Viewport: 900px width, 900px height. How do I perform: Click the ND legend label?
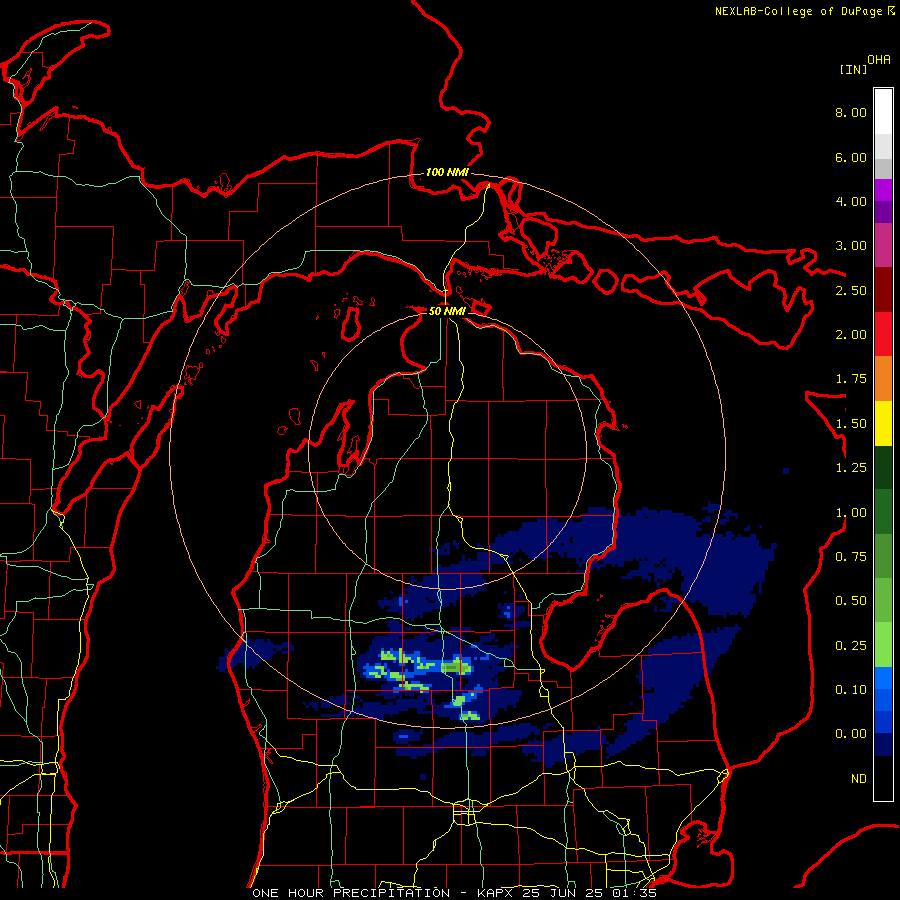[859, 779]
